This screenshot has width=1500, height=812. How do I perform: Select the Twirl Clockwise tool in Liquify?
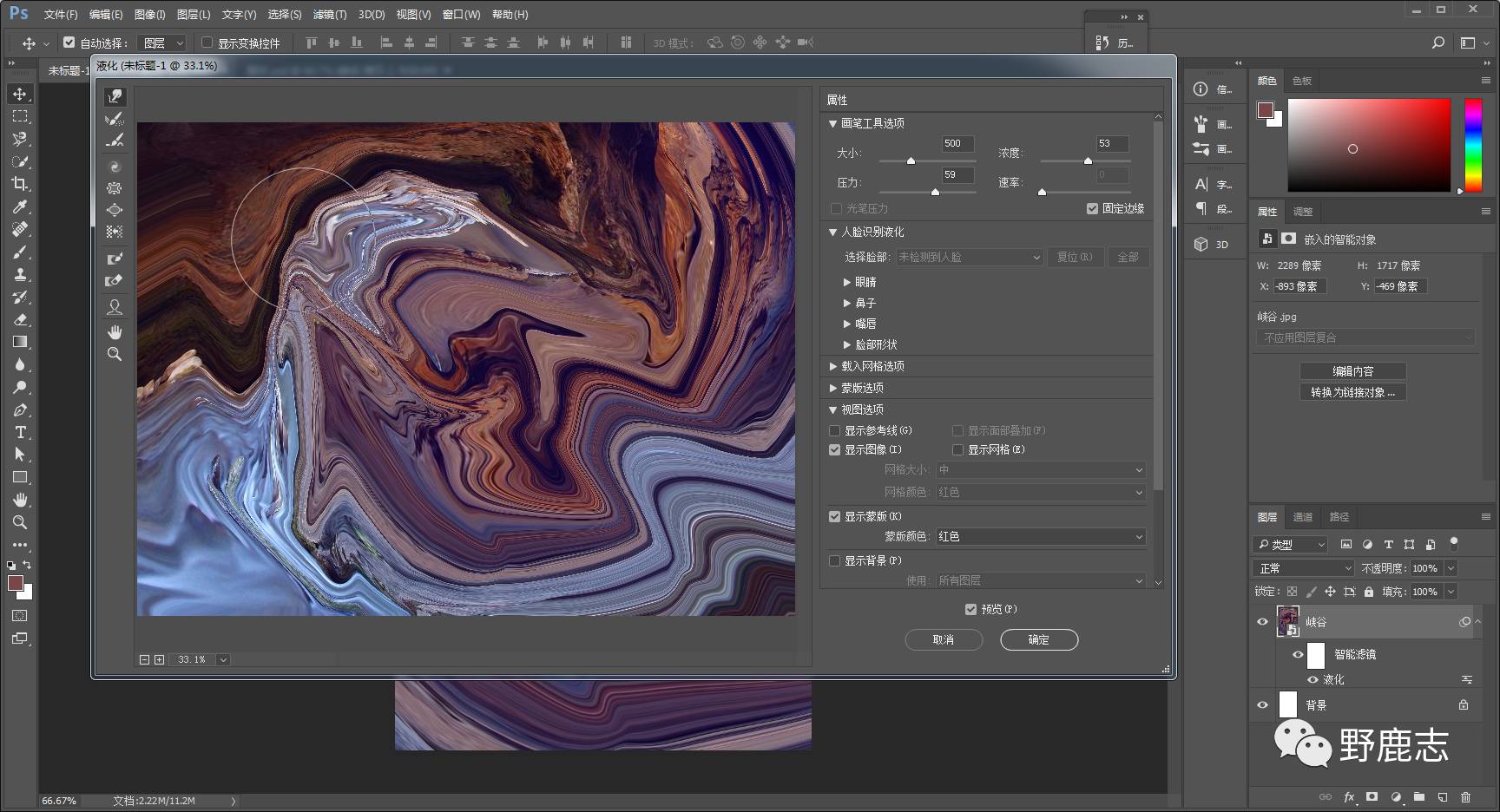tap(115, 167)
